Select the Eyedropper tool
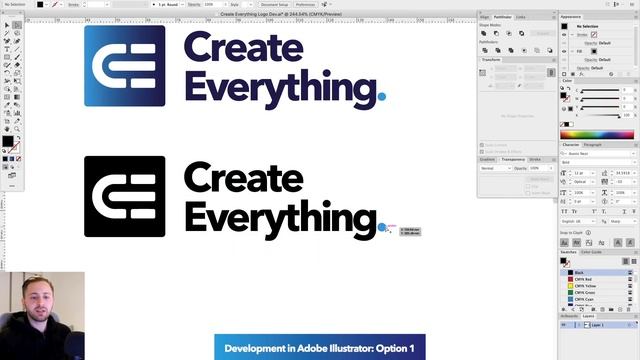Image resolution: width=640 pixels, height=360 pixels. (x=7, y=105)
